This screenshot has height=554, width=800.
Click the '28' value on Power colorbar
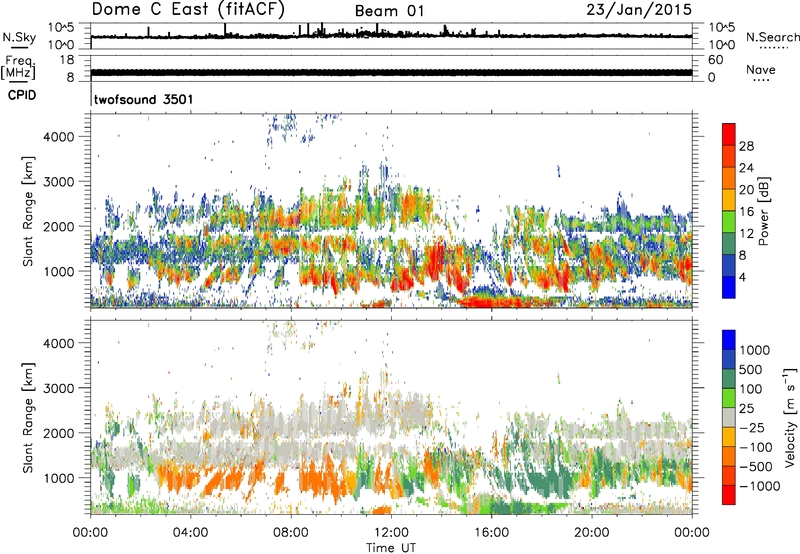(x=746, y=146)
